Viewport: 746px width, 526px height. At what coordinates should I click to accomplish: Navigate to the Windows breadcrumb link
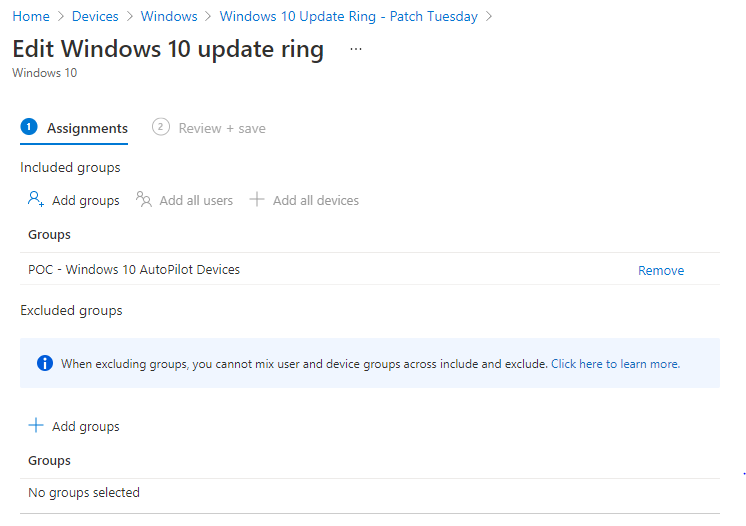[169, 16]
